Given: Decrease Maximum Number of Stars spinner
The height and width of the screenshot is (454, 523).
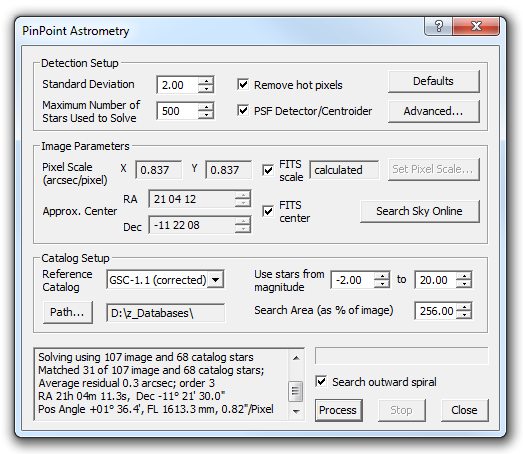Looking at the screenshot, I should tap(206, 115).
